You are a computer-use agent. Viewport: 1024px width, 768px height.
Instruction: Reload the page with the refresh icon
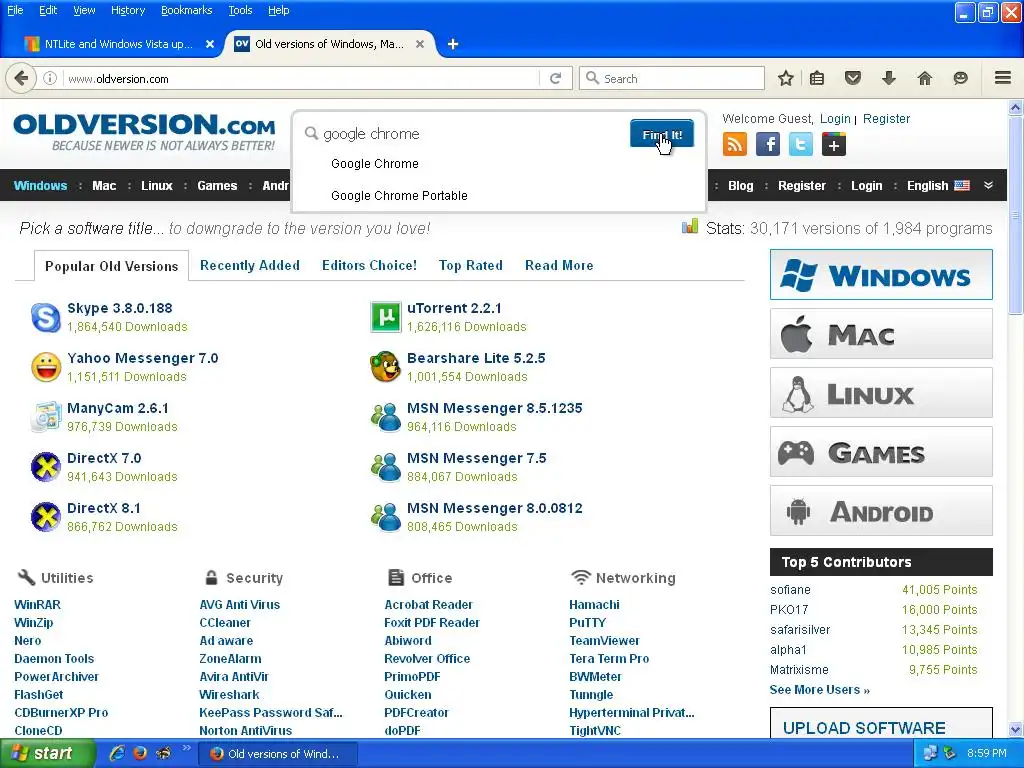tap(556, 78)
